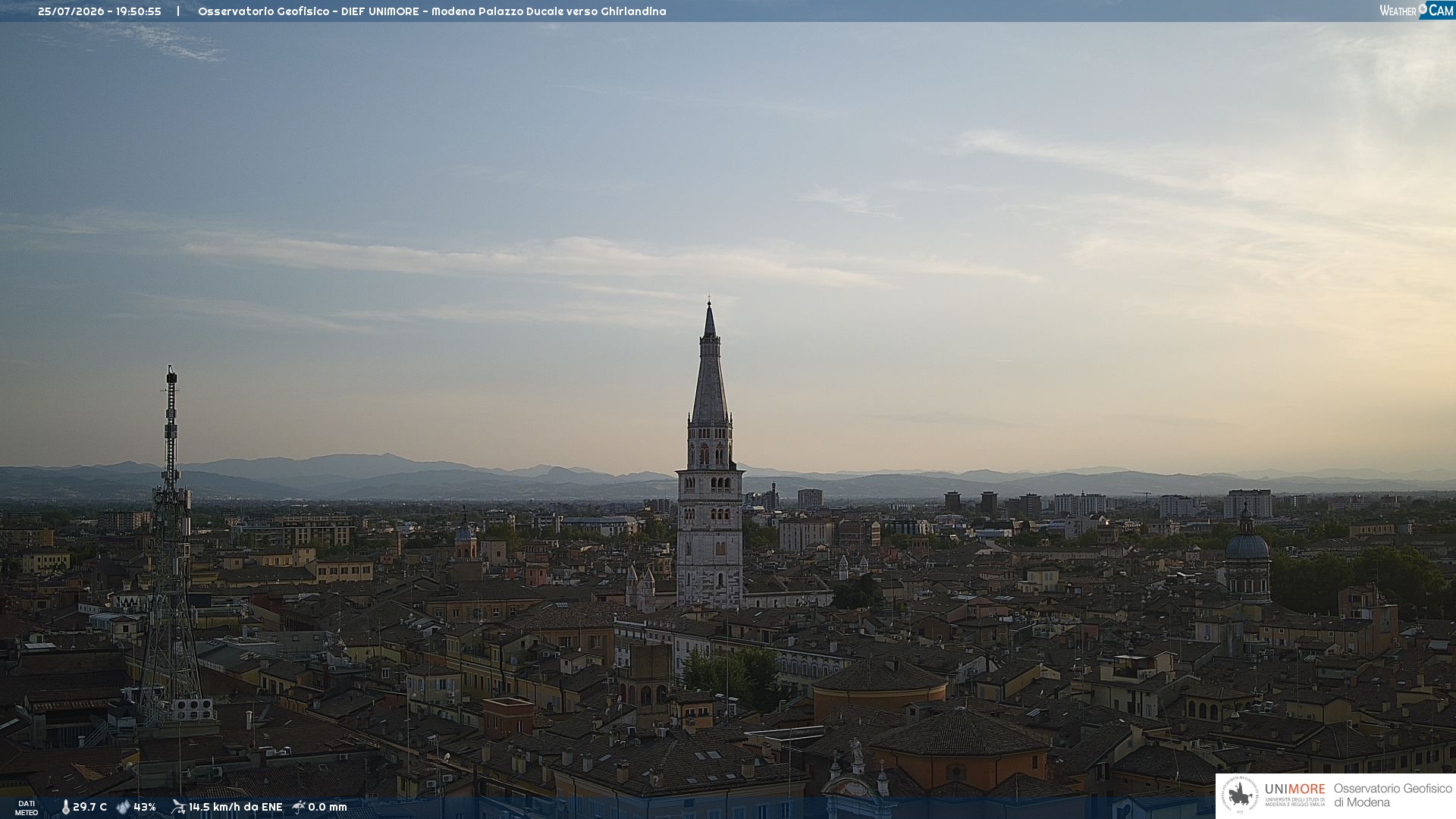Click the 14.5 km/h da ENE wind reading
Screen dimensions: 1456x819
(x=235, y=807)
